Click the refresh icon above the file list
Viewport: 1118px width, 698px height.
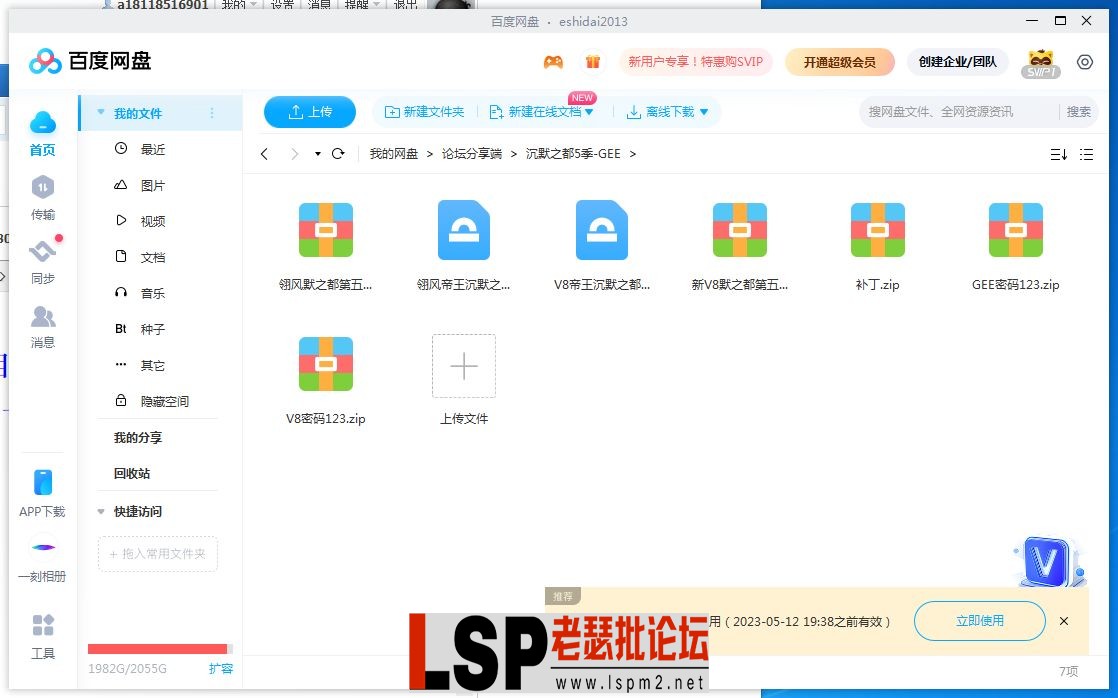339,154
